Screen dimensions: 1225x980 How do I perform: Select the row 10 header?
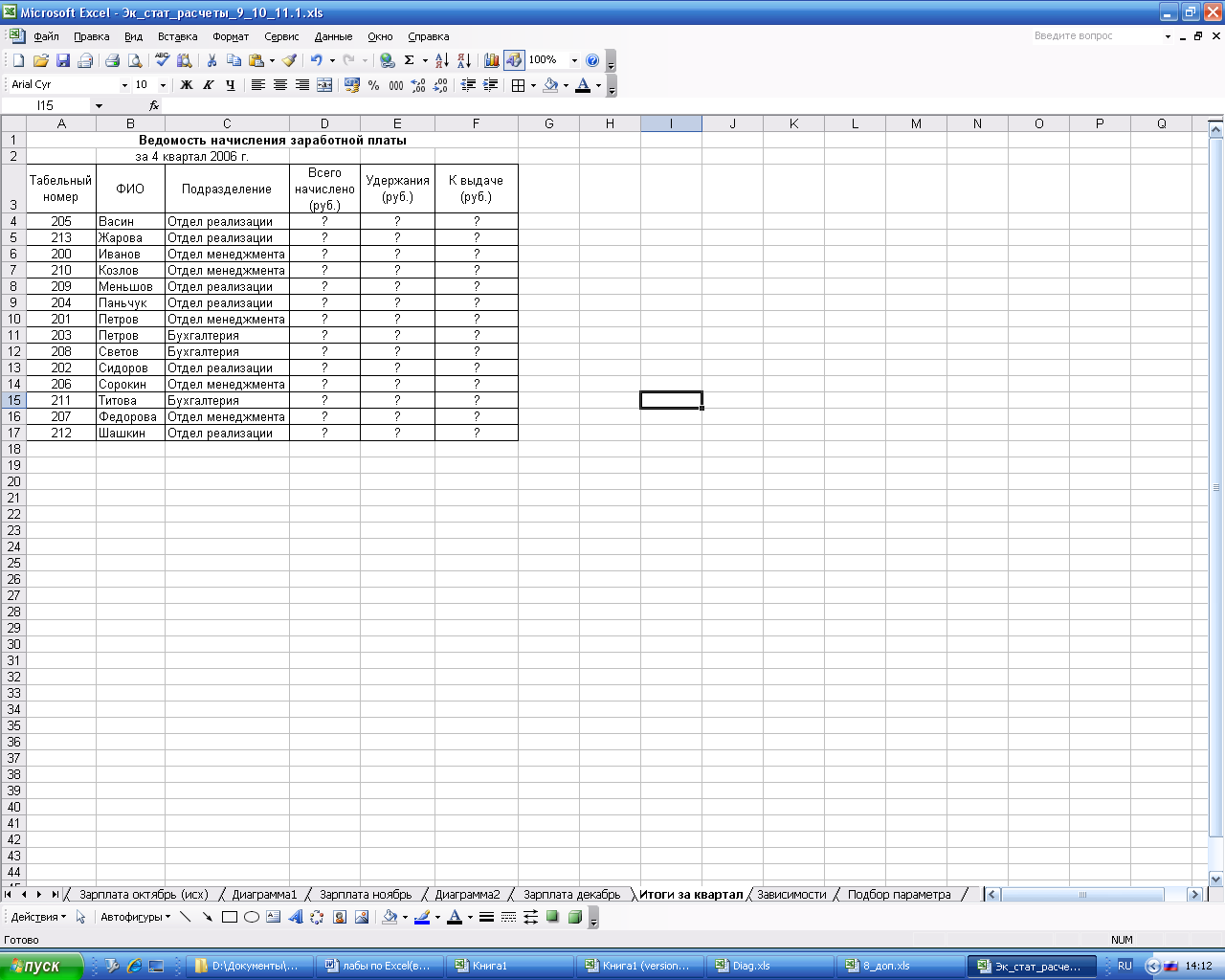pos(13,319)
